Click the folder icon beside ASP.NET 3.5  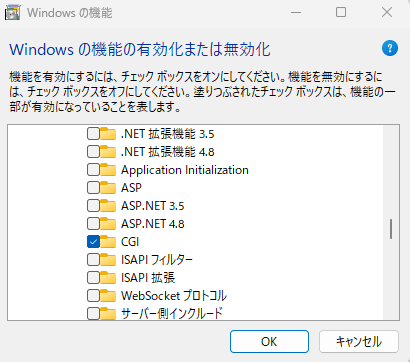(x=108, y=206)
